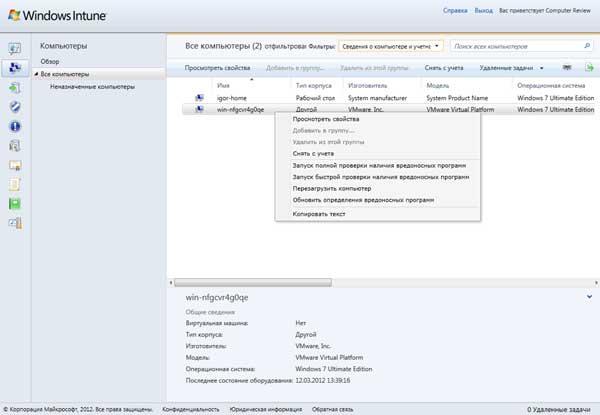Click the computer icon for win-nfgcvr4g0qe

199,109
